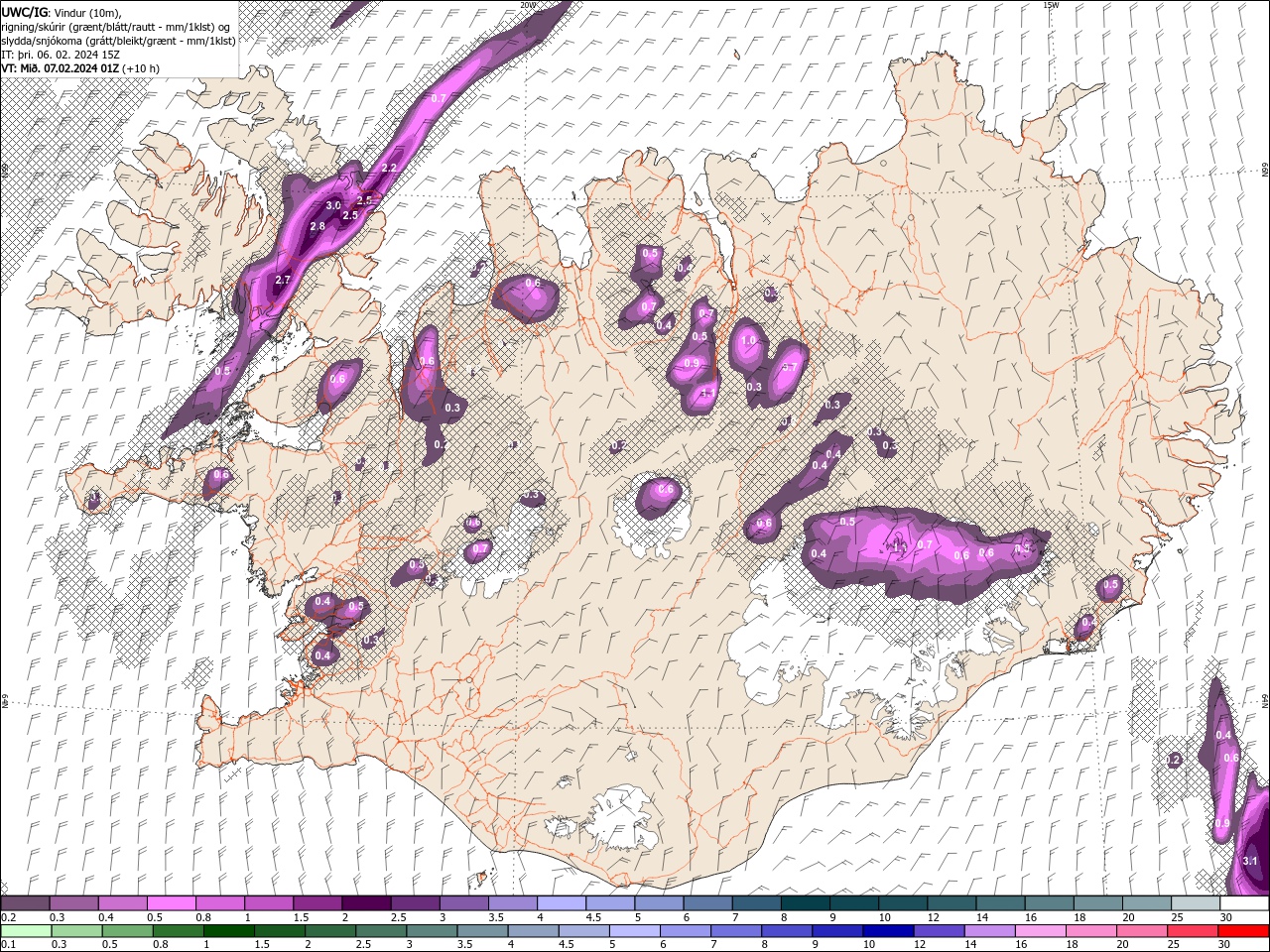The height and width of the screenshot is (952, 1270).
Task: Select the 'VT: Mið. 07.02.2024 01Z (+10 h)' valid time
Action: [80, 68]
